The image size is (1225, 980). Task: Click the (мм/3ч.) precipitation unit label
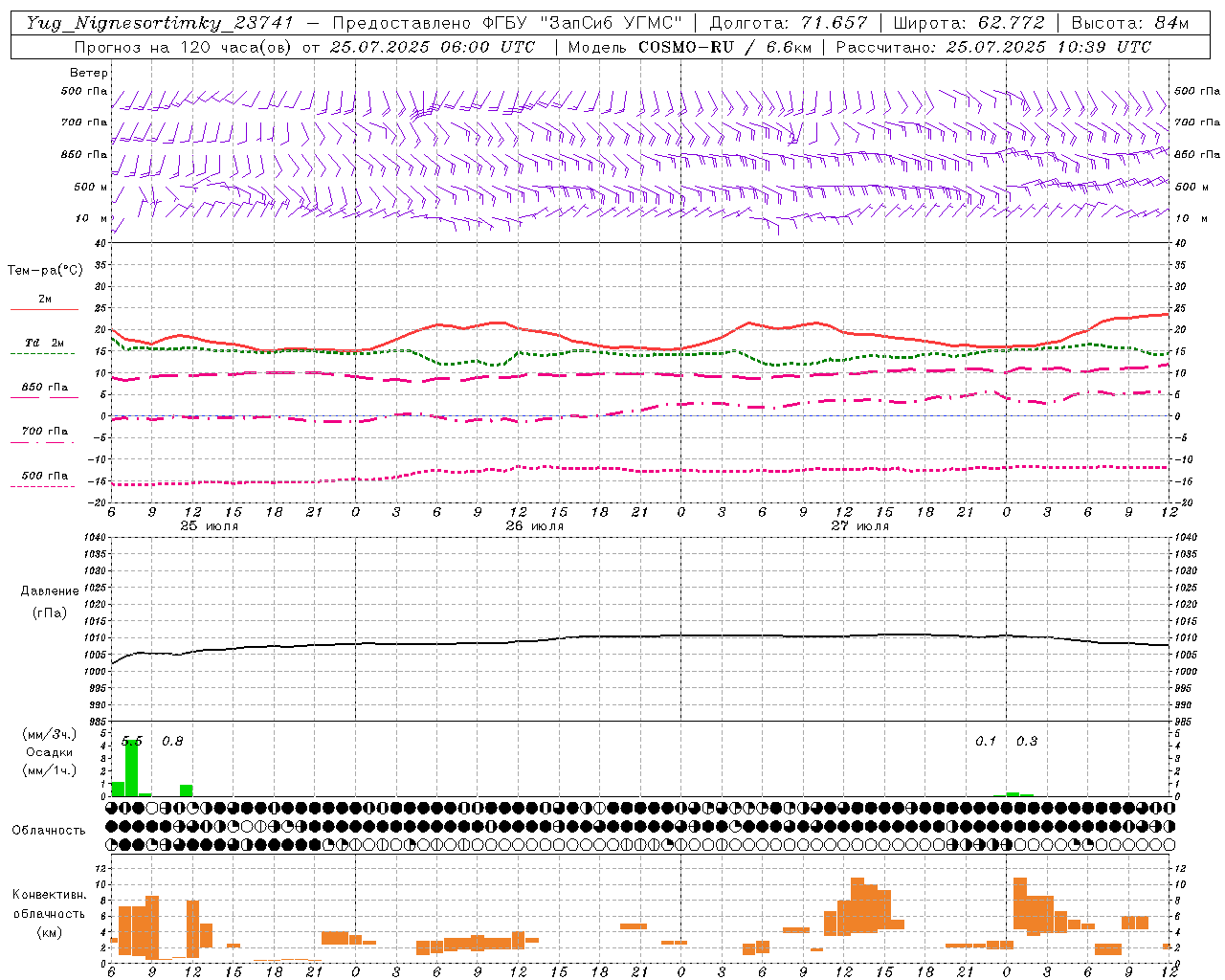[x=50, y=734]
